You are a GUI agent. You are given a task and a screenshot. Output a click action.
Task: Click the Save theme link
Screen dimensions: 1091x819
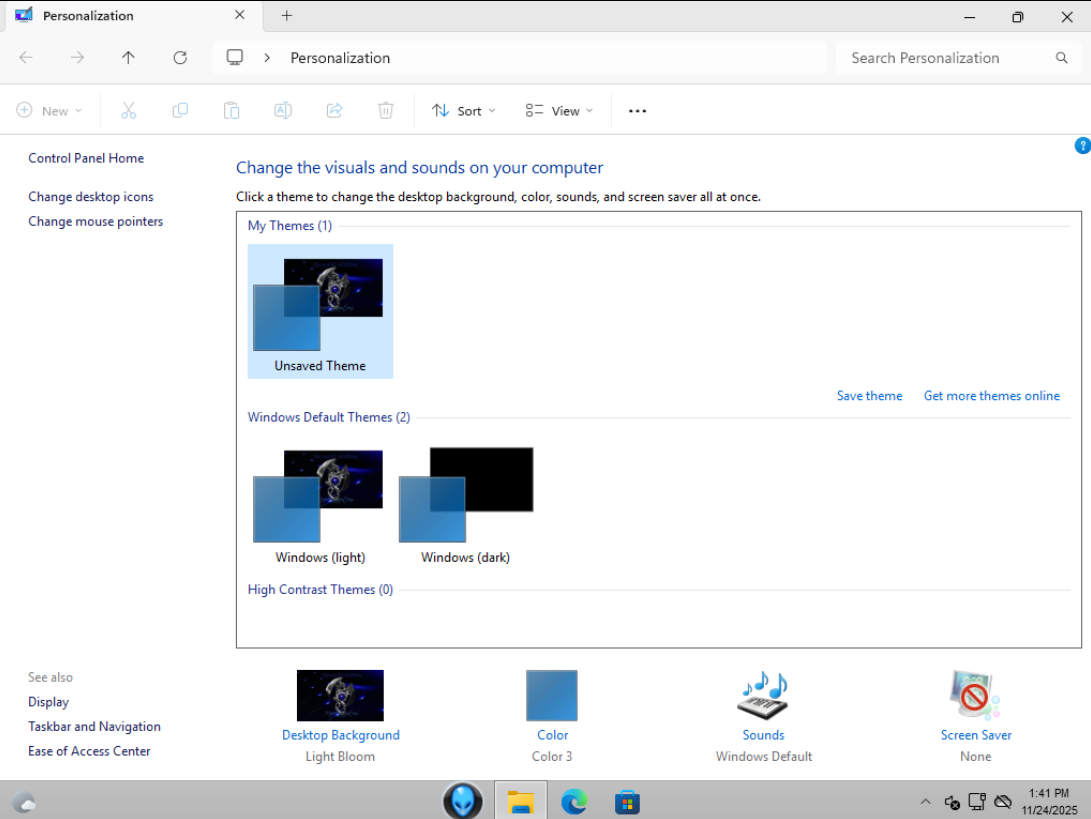click(x=869, y=396)
